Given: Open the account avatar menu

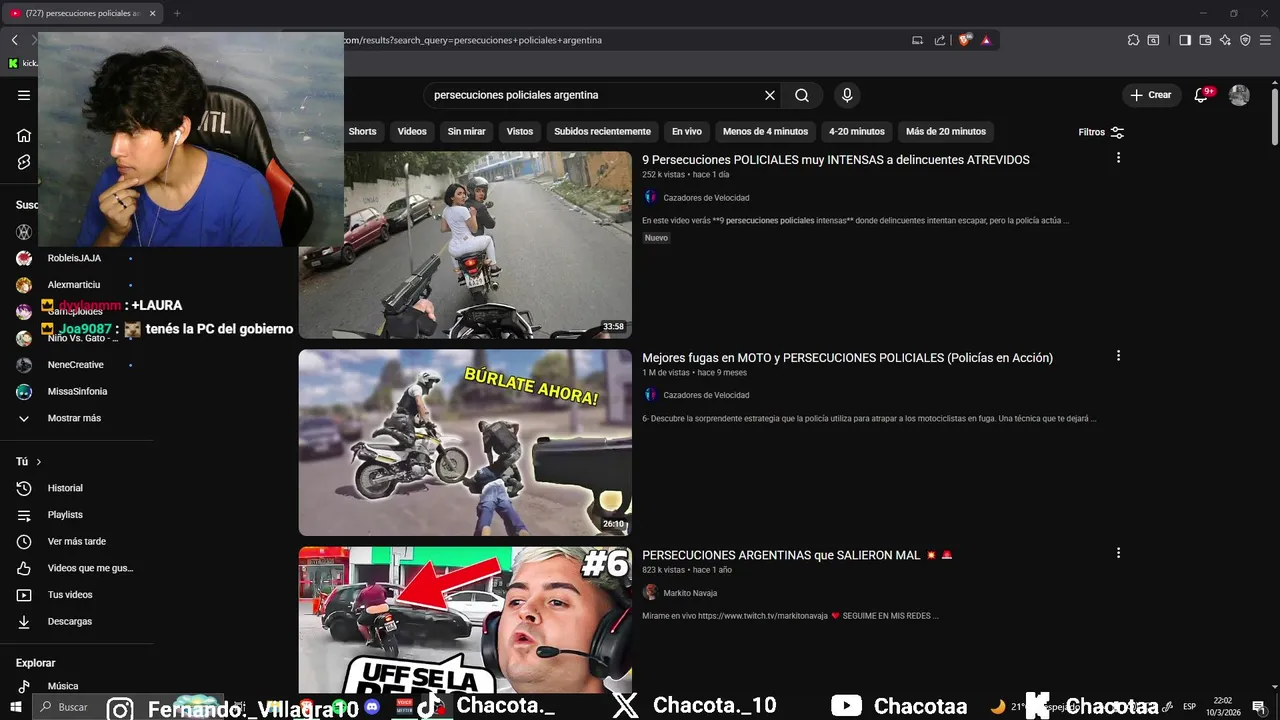Looking at the screenshot, I should click(x=1239, y=95).
